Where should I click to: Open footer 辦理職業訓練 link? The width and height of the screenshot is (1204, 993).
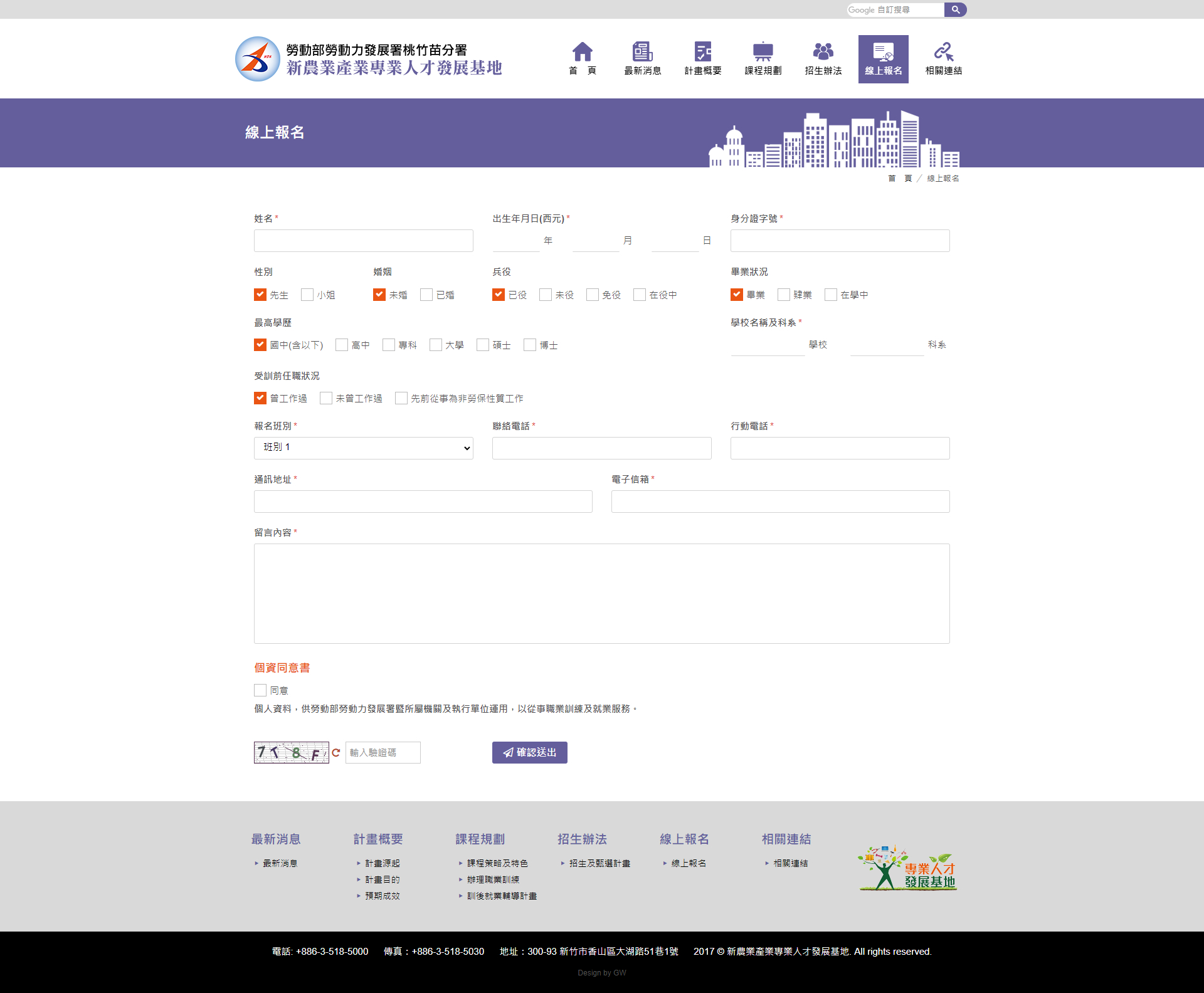[x=493, y=880]
